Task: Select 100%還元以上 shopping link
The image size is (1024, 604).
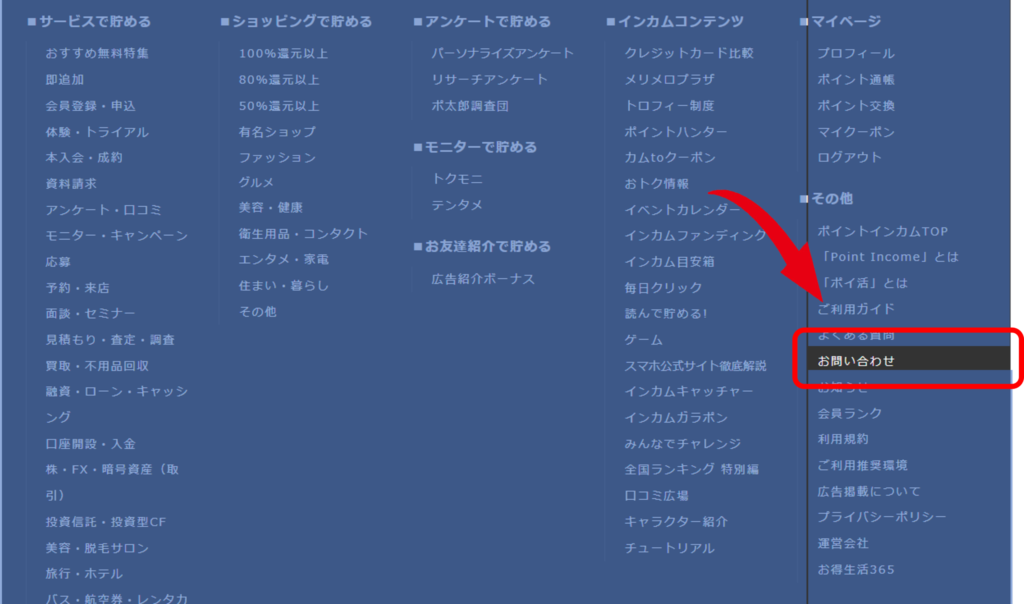Action: pyautogui.click(x=283, y=53)
